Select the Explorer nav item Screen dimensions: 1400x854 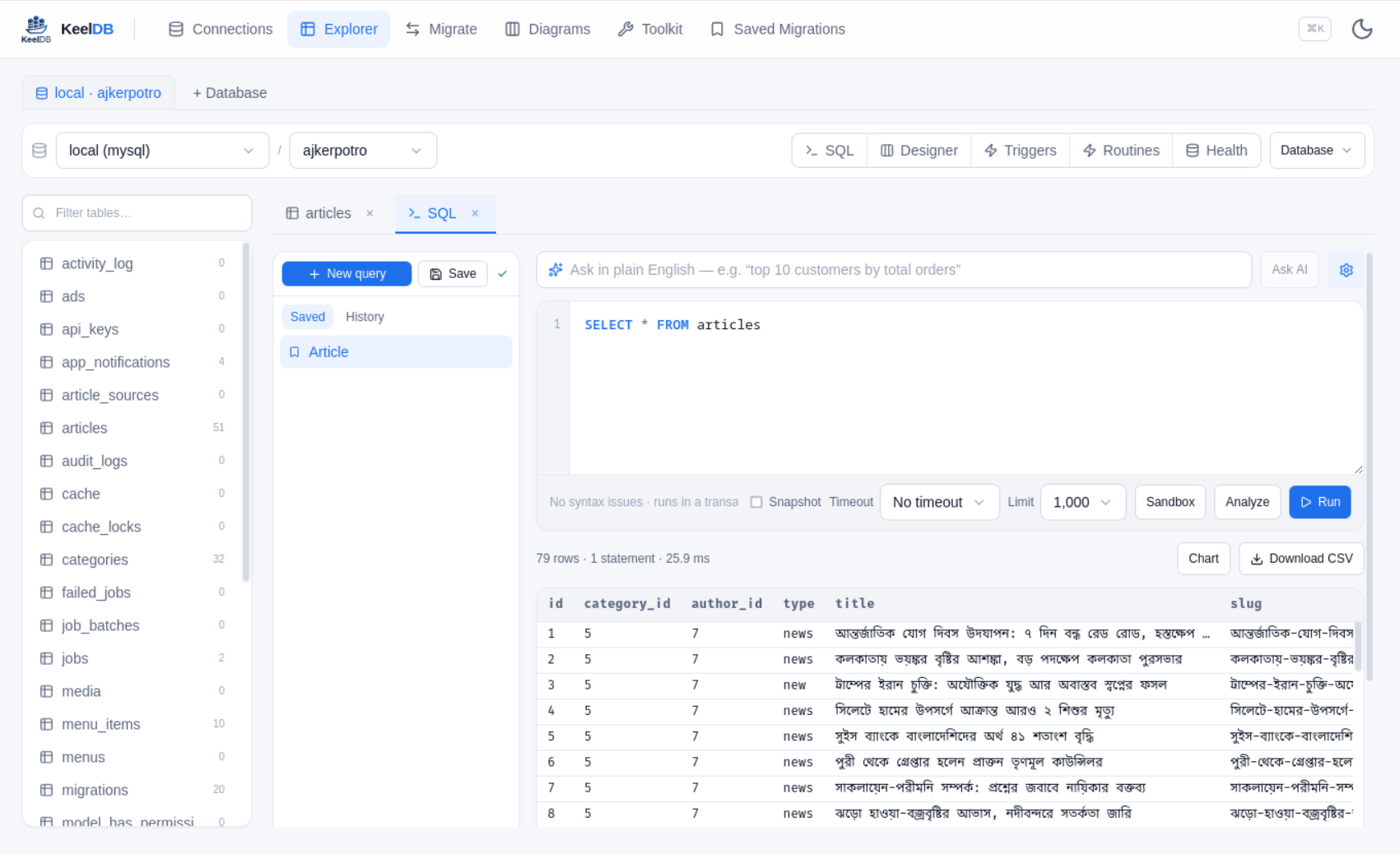(338, 29)
